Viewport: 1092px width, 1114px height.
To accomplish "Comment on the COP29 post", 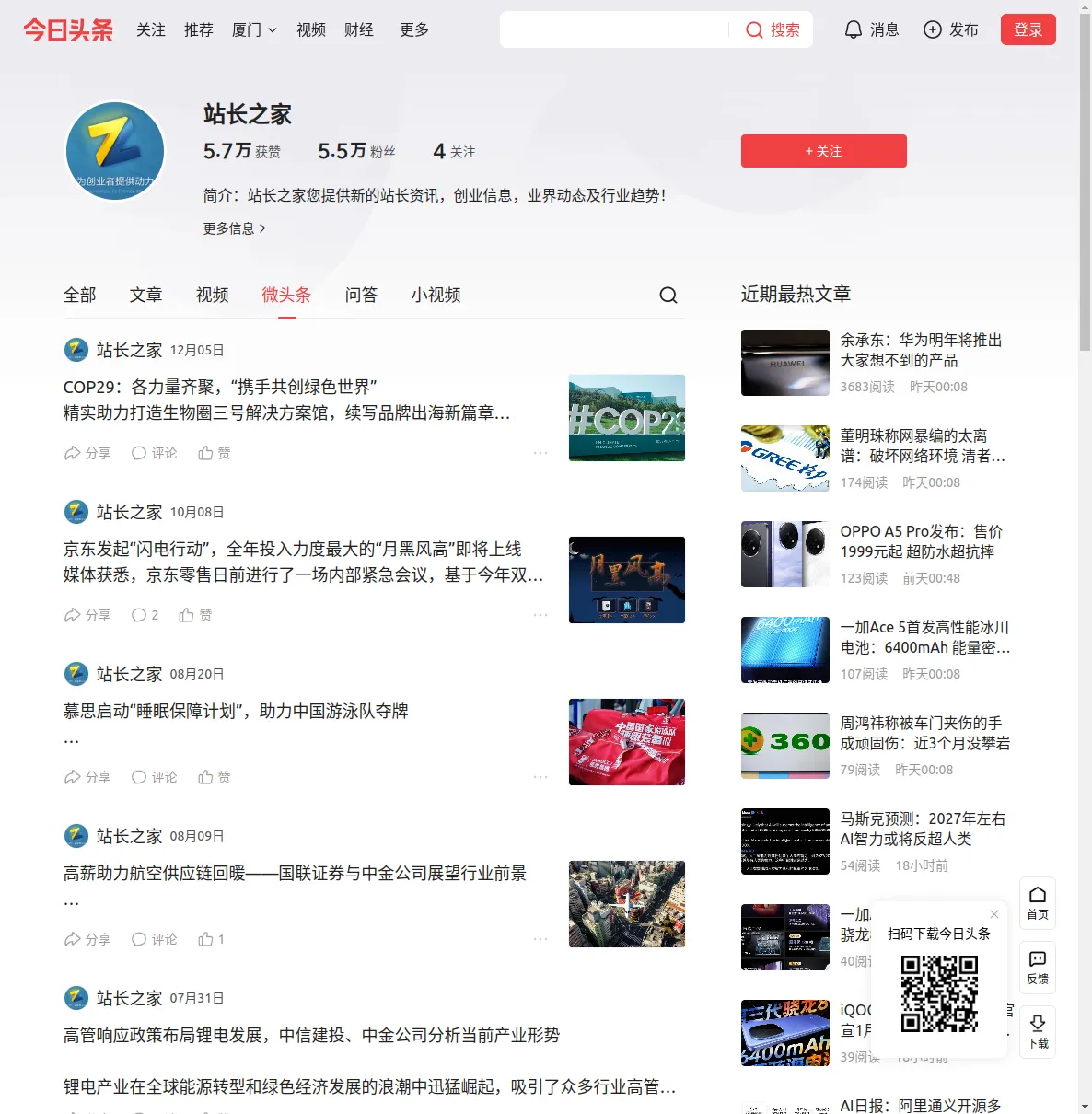I will click(154, 453).
